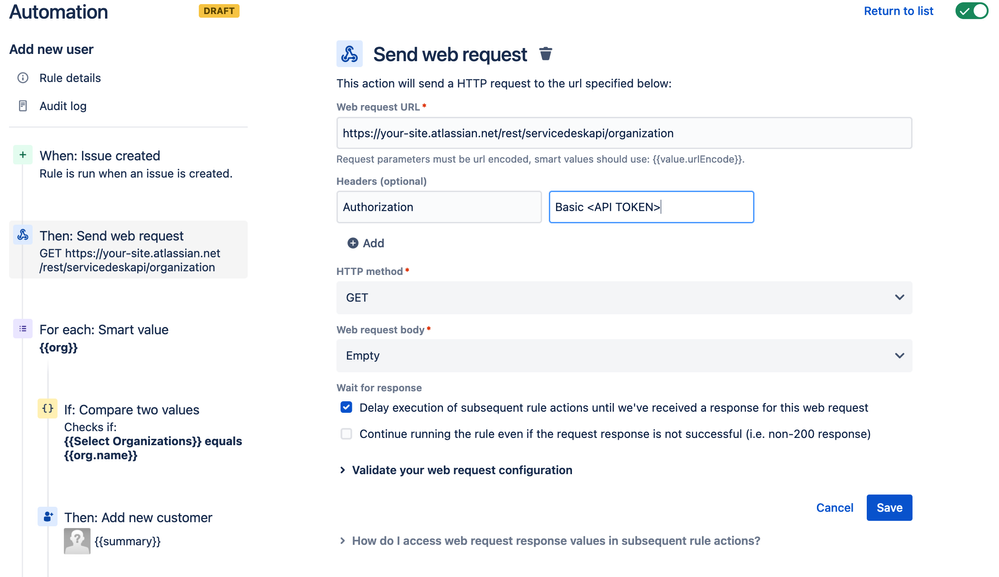The width and height of the screenshot is (999, 577).
Task: Click the Add new customer person icon
Action: [47, 516]
